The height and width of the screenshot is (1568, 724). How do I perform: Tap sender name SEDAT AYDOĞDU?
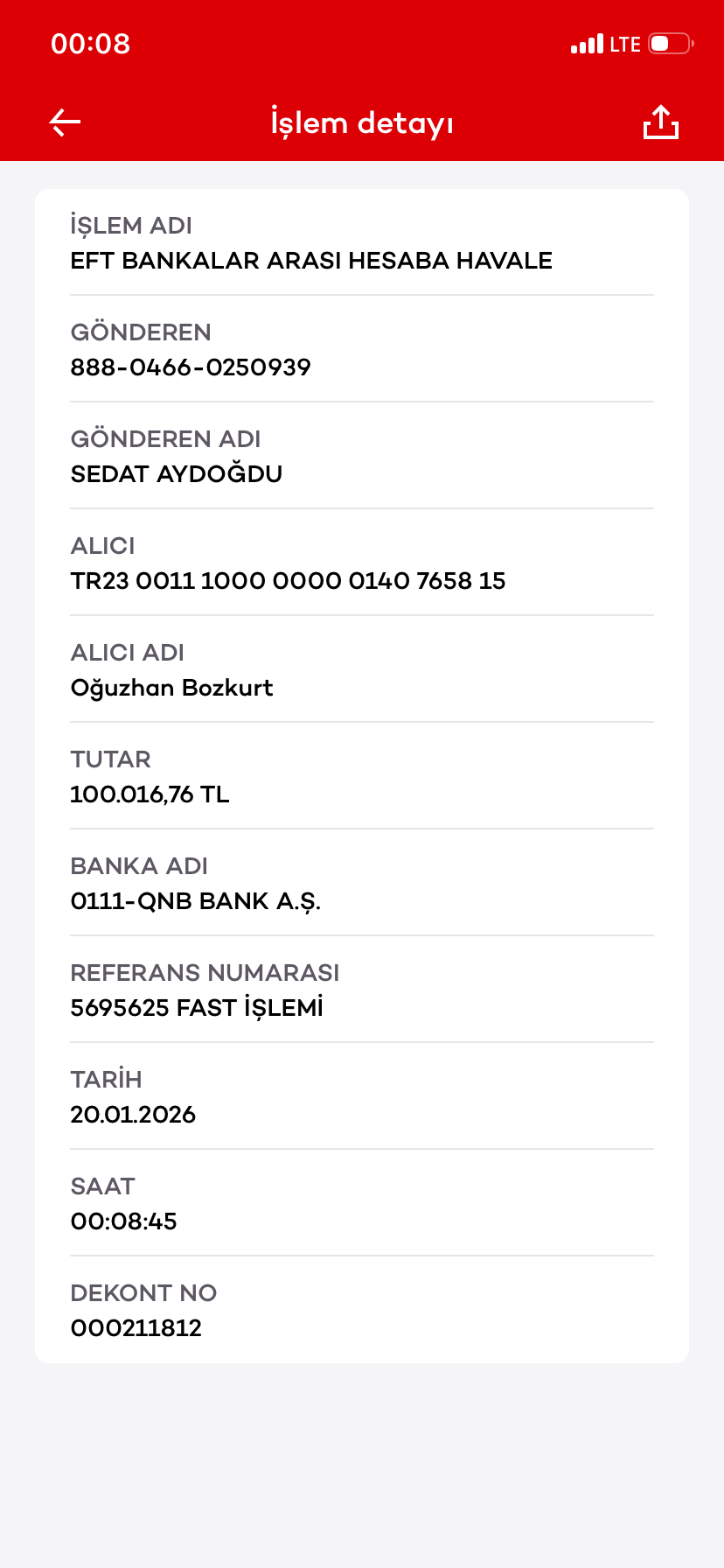pos(177,473)
